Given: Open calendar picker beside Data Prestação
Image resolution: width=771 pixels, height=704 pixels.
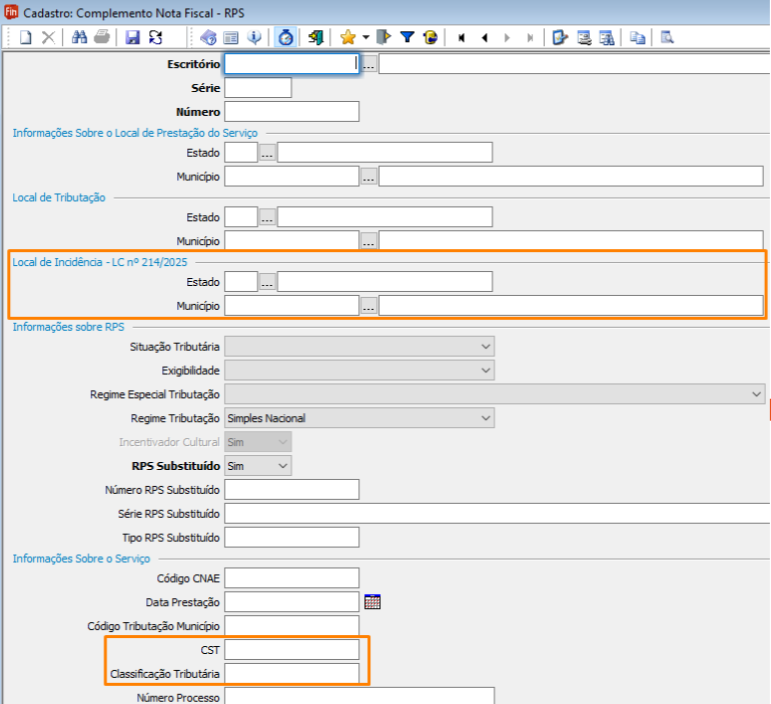Looking at the screenshot, I should coord(373,601).
